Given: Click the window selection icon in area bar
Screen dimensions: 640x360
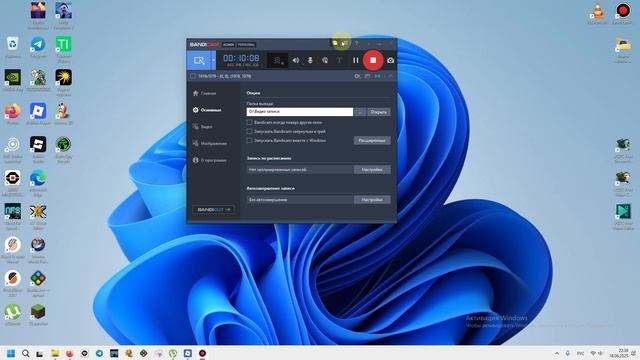Looking at the screenshot, I should [367, 76].
